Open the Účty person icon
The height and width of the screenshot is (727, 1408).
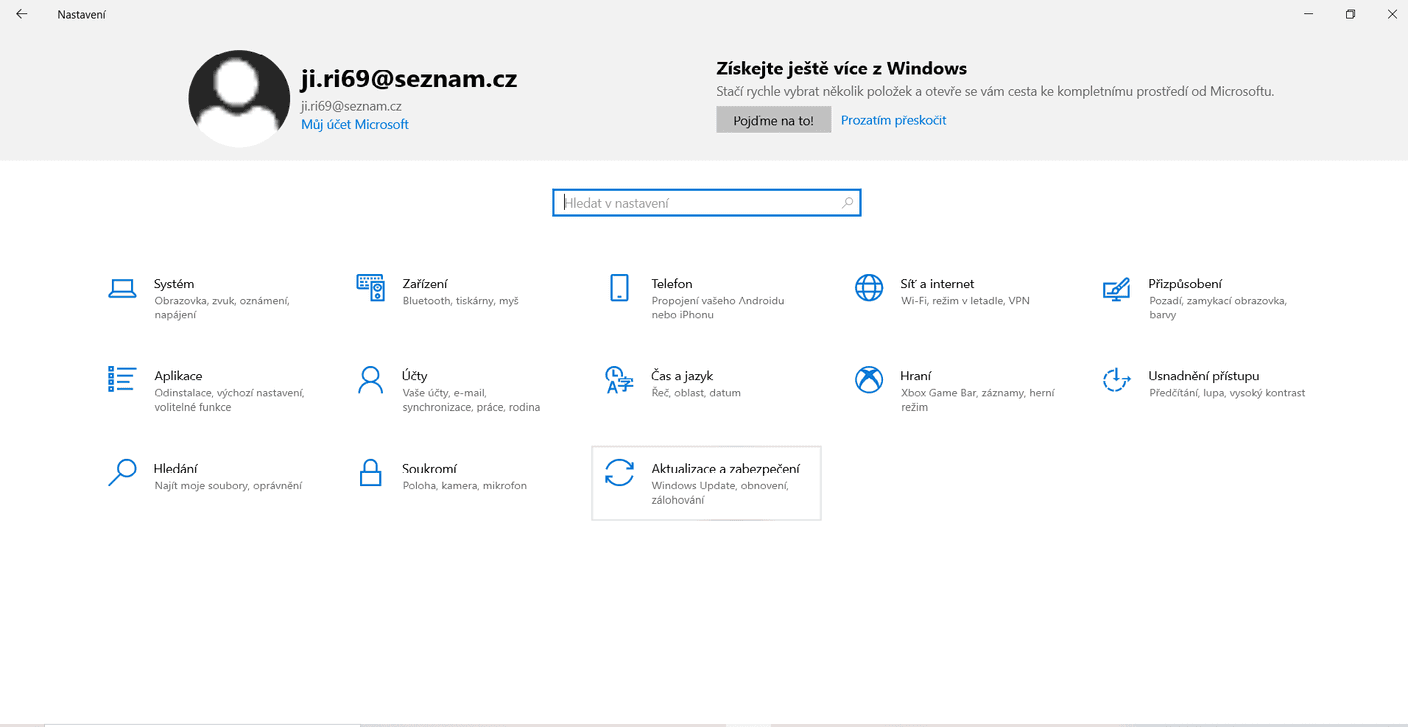(x=371, y=380)
